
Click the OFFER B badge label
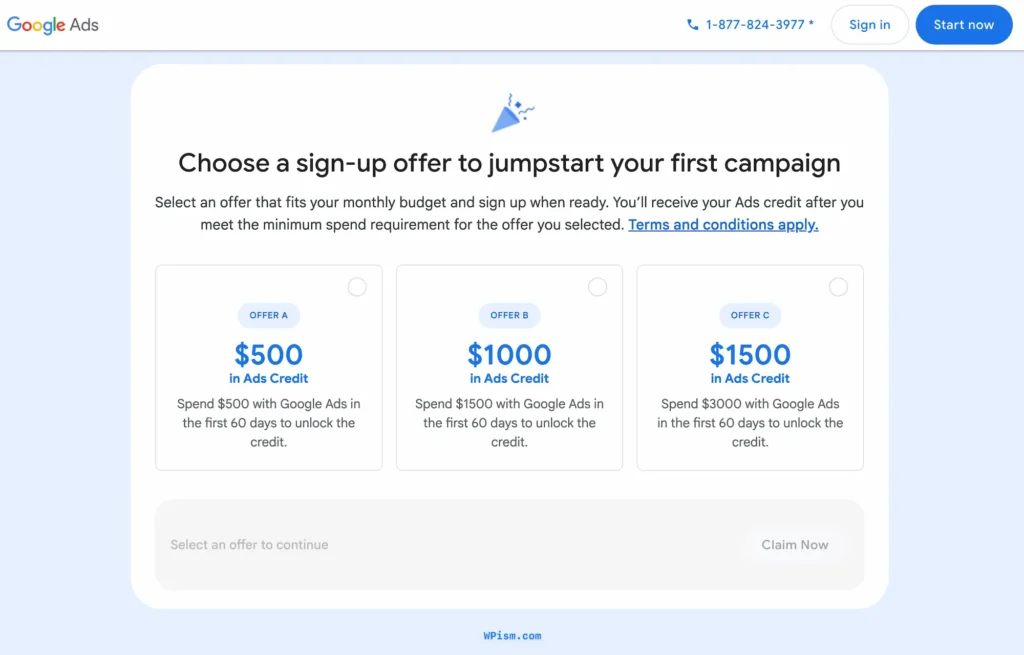click(x=509, y=315)
